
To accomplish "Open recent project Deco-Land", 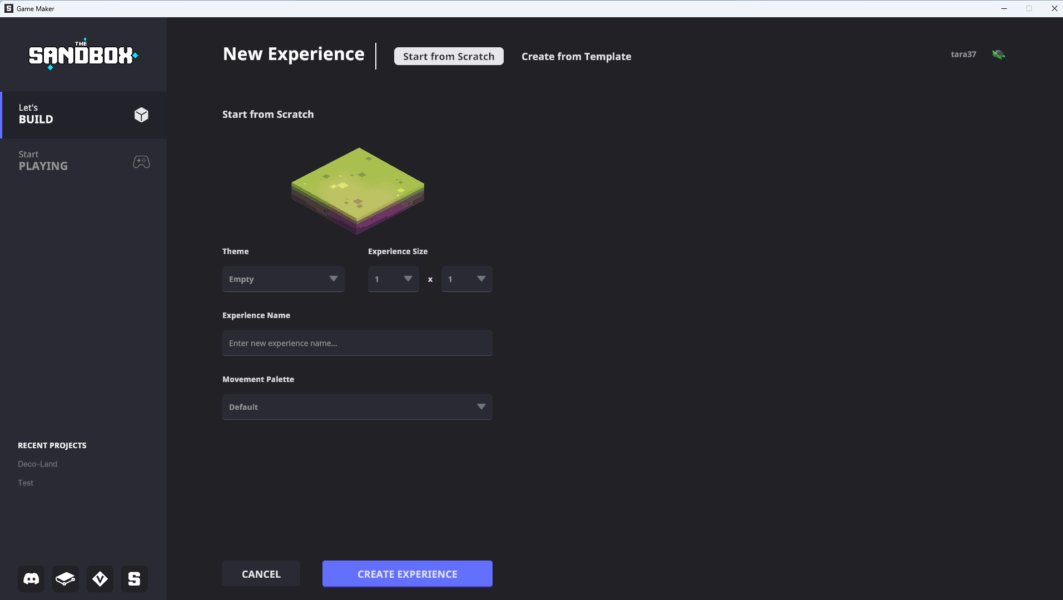I will point(37,464).
